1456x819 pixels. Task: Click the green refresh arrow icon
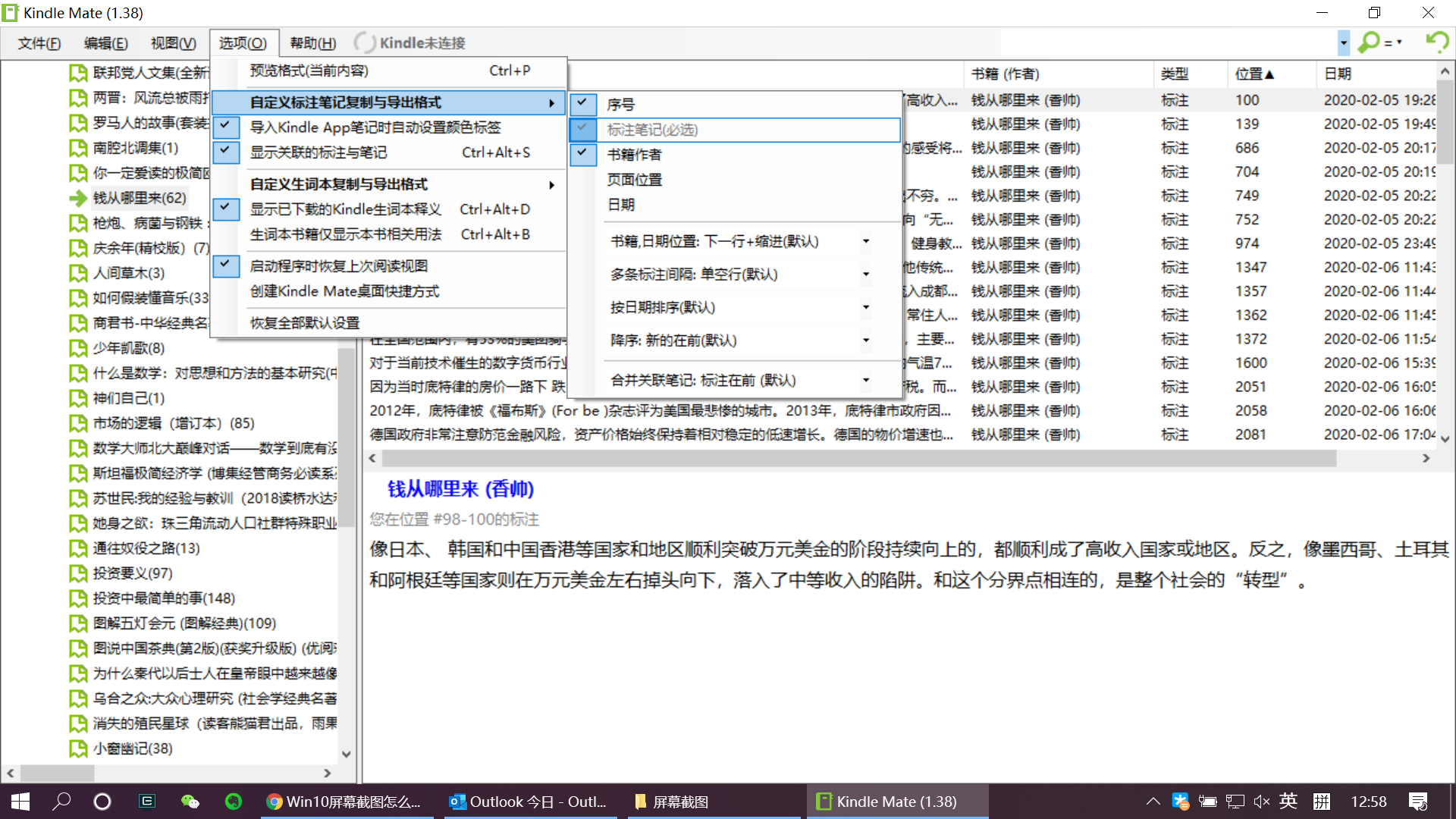point(1437,42)
